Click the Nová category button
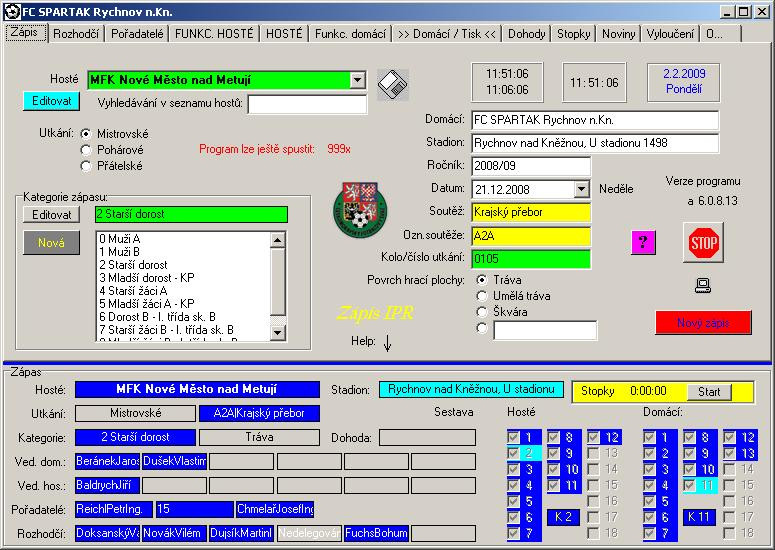Screen dimensions: 775x550 (51, 243)
